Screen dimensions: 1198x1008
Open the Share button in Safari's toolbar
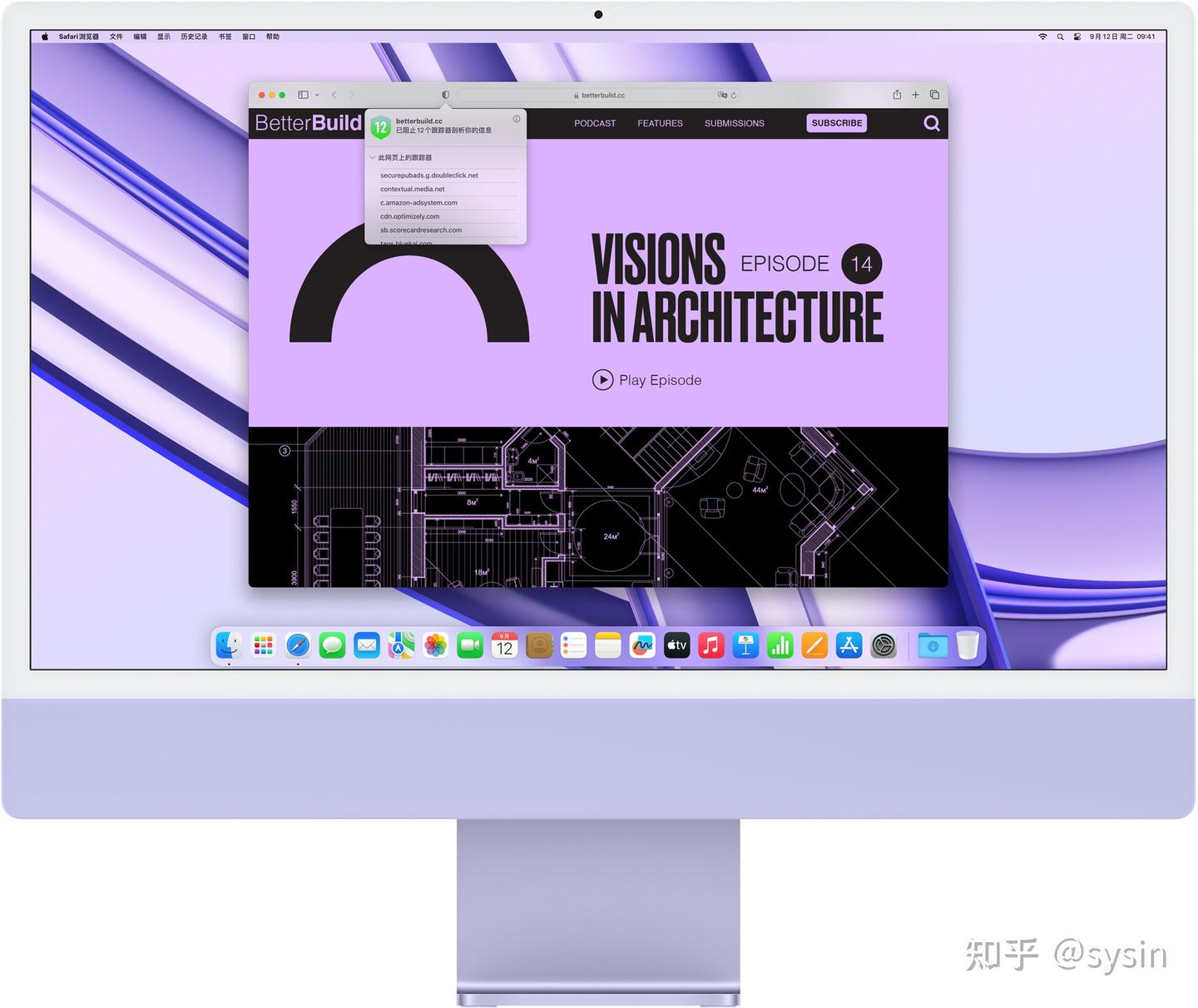click(x=897, y=95)
